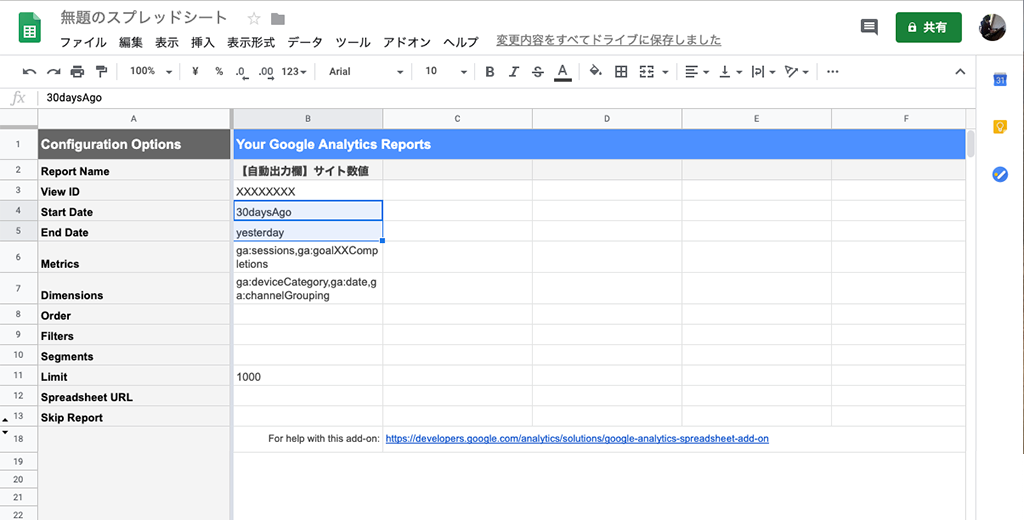Select the End Date cell 'yesterday'
This screenshot has height=520, width=1024.
[x=308, y=232]
